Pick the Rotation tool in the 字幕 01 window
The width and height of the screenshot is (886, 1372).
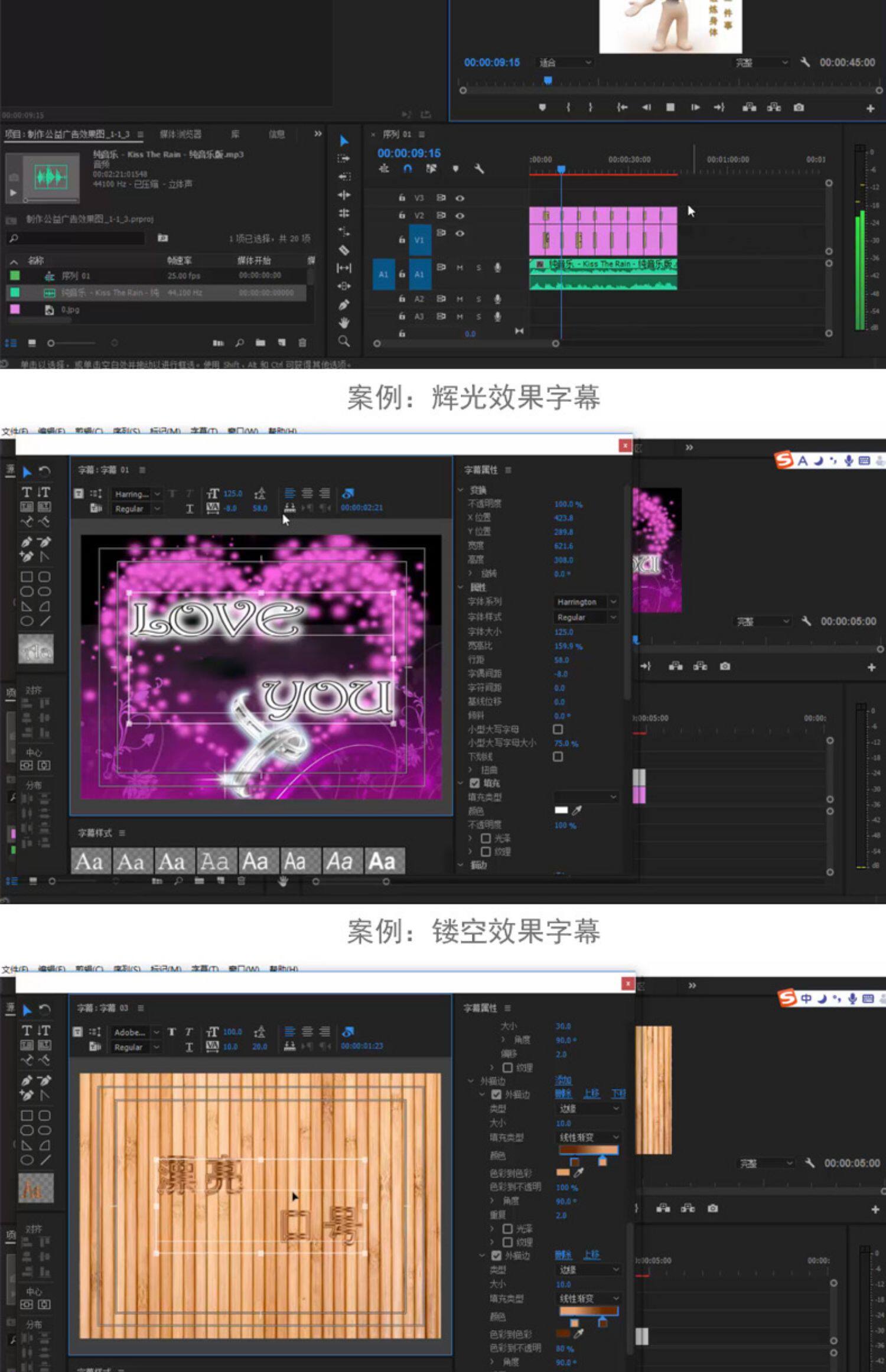44,472
